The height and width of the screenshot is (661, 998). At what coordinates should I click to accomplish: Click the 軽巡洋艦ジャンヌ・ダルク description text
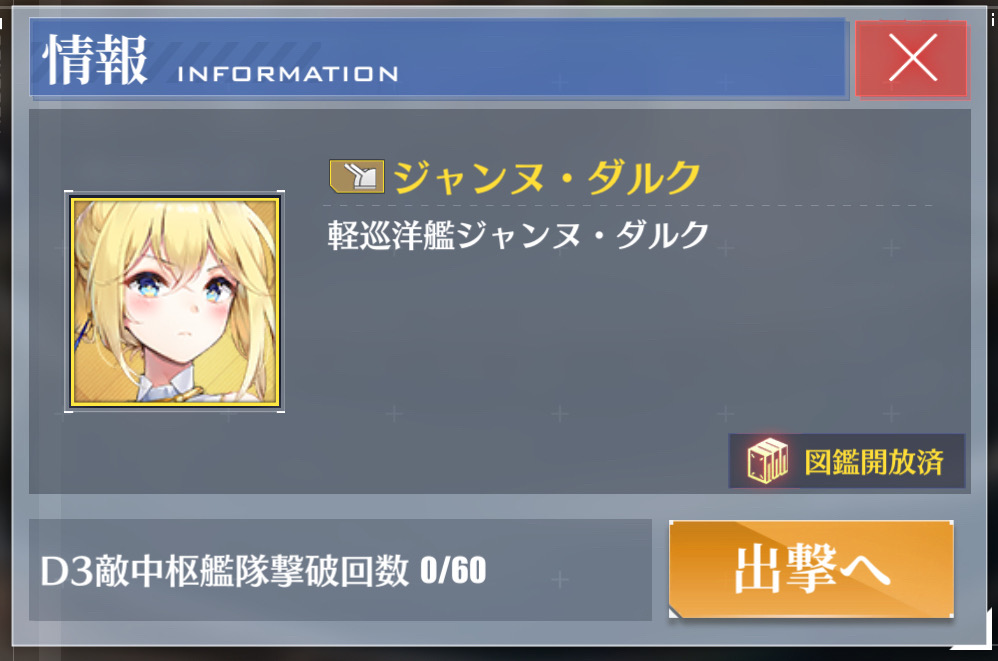517,235
